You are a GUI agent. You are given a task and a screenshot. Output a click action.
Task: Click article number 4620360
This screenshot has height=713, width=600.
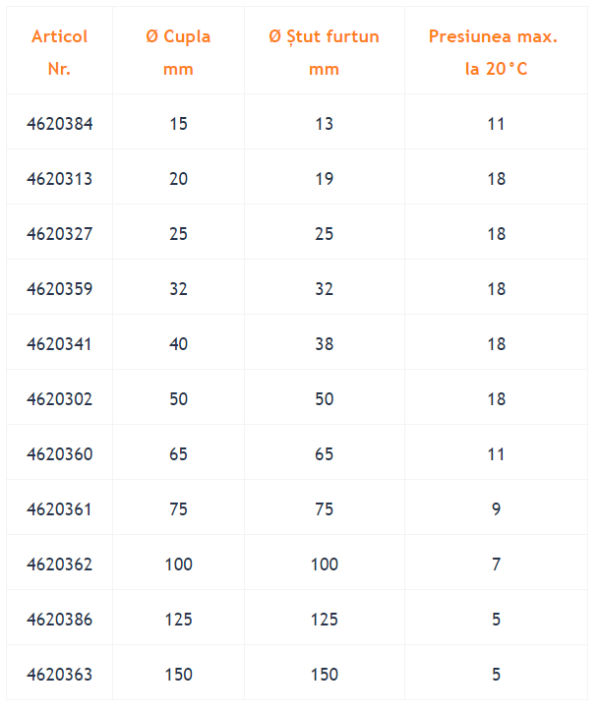pyautogui.click(x=60, y=454)
